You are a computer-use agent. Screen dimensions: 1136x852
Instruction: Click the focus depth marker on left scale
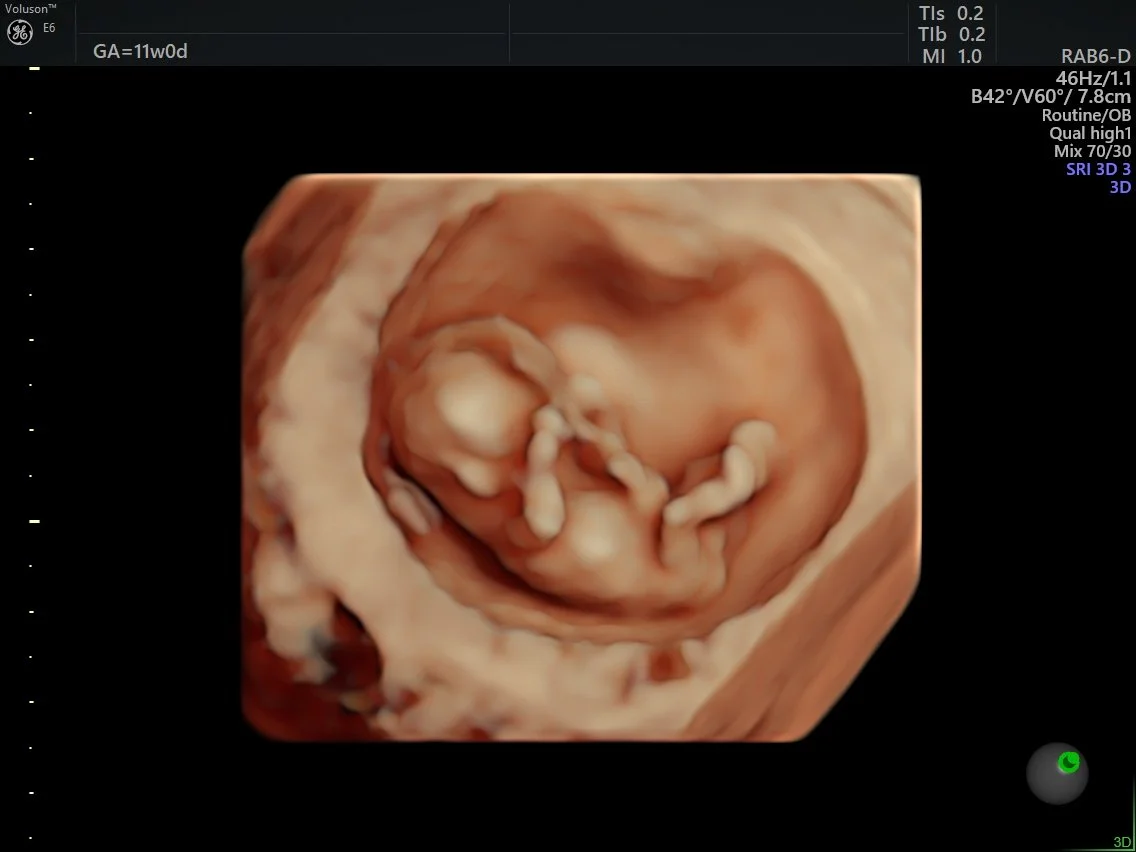click(36, 519)
